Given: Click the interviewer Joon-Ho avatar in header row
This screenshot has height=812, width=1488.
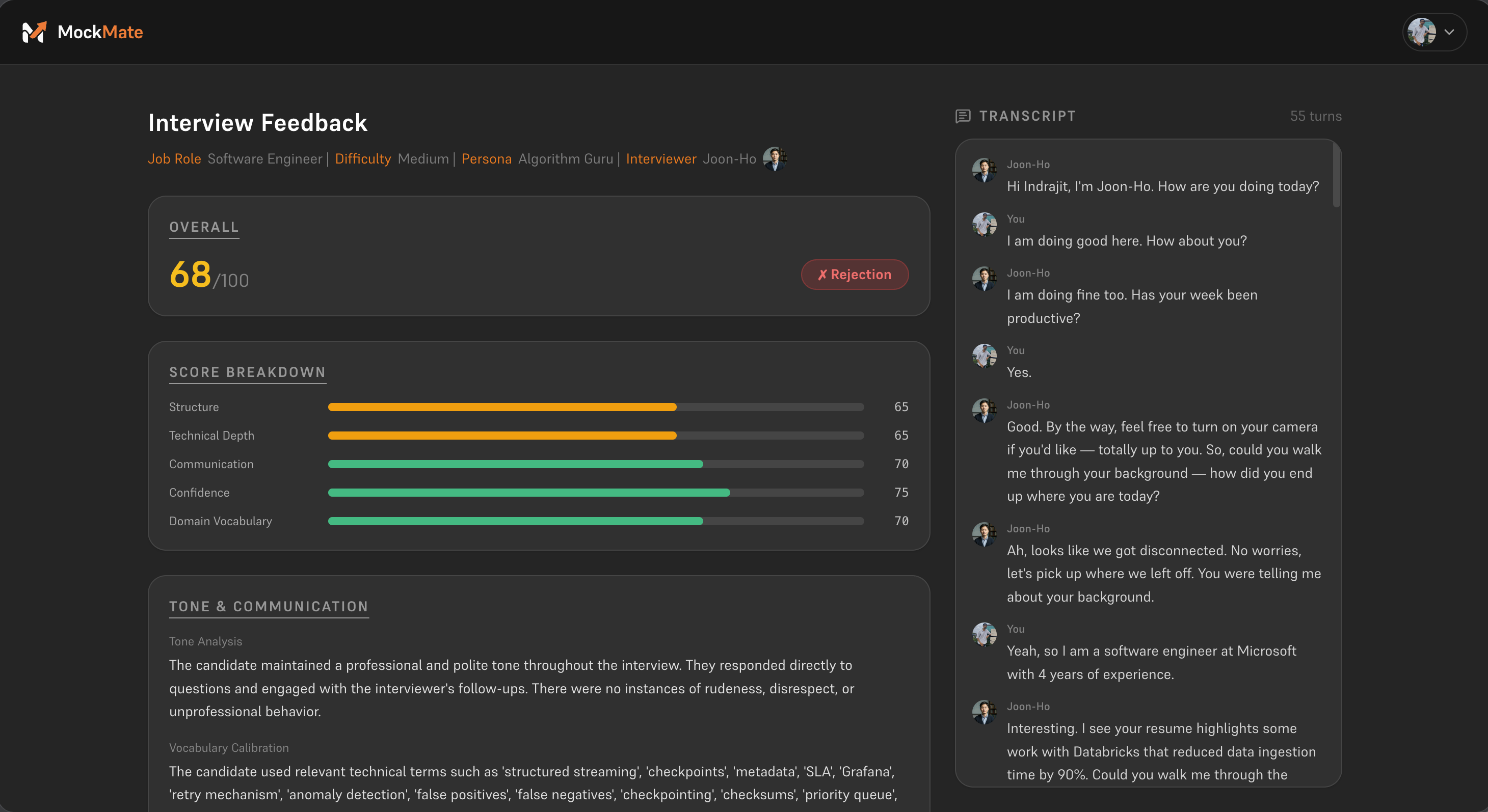Looking at the screenshot, I should click(774, 159).
